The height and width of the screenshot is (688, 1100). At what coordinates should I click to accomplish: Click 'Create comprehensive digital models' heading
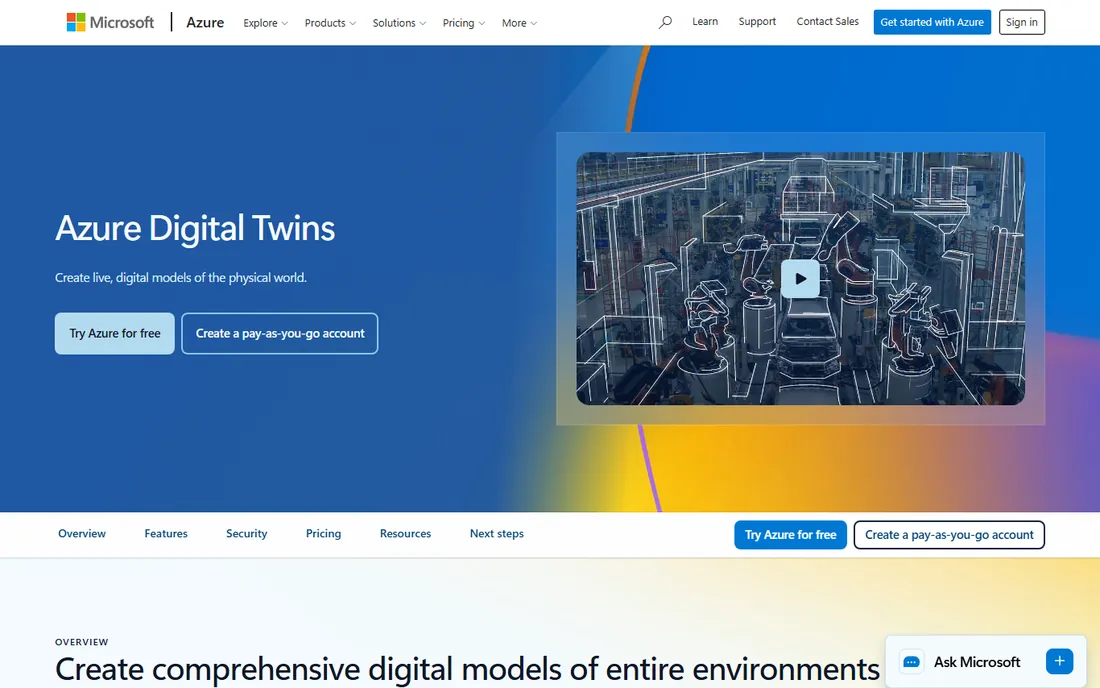click(467, 668)
